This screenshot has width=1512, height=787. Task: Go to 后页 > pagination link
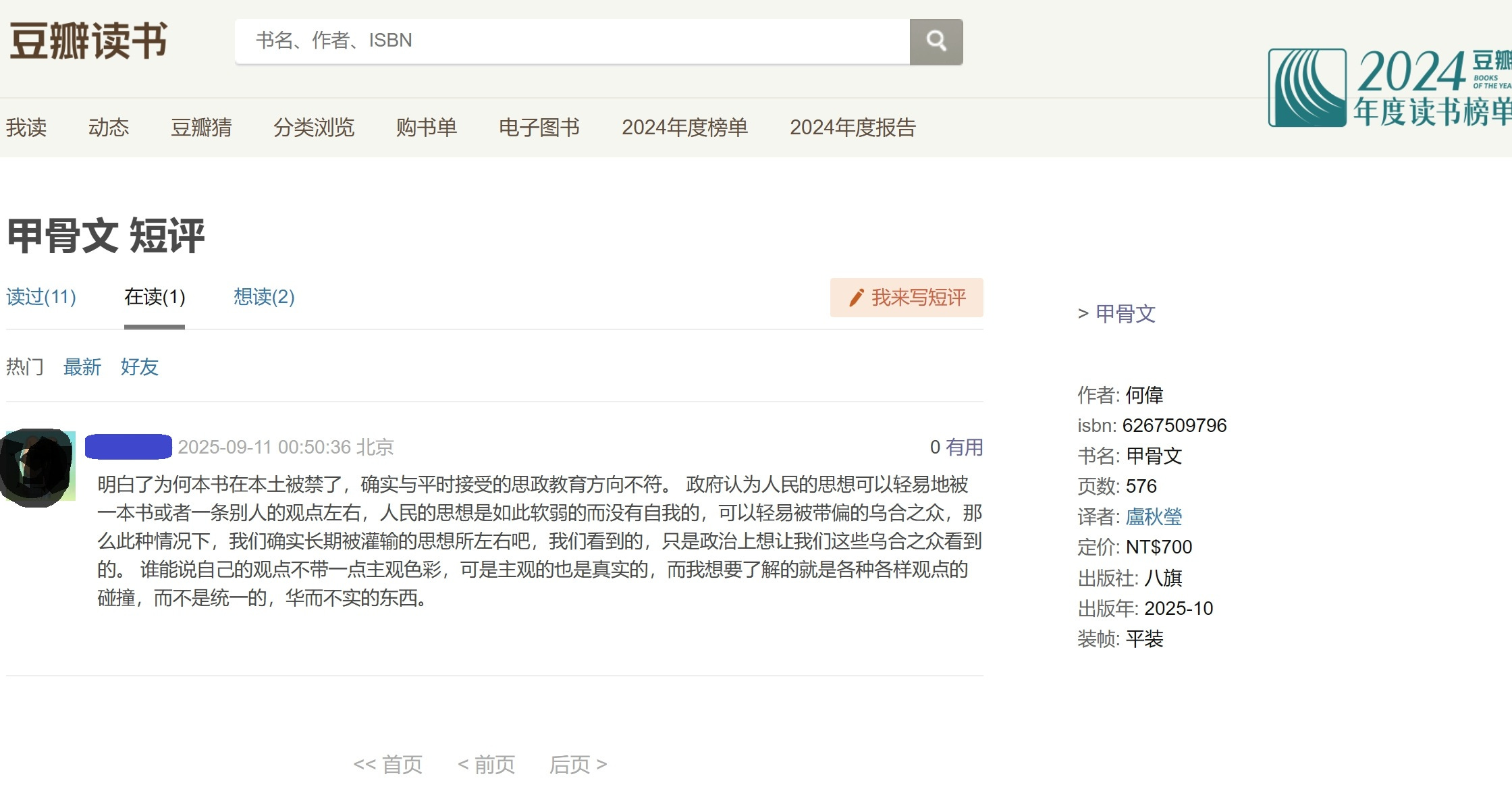(x=578, y=765)
